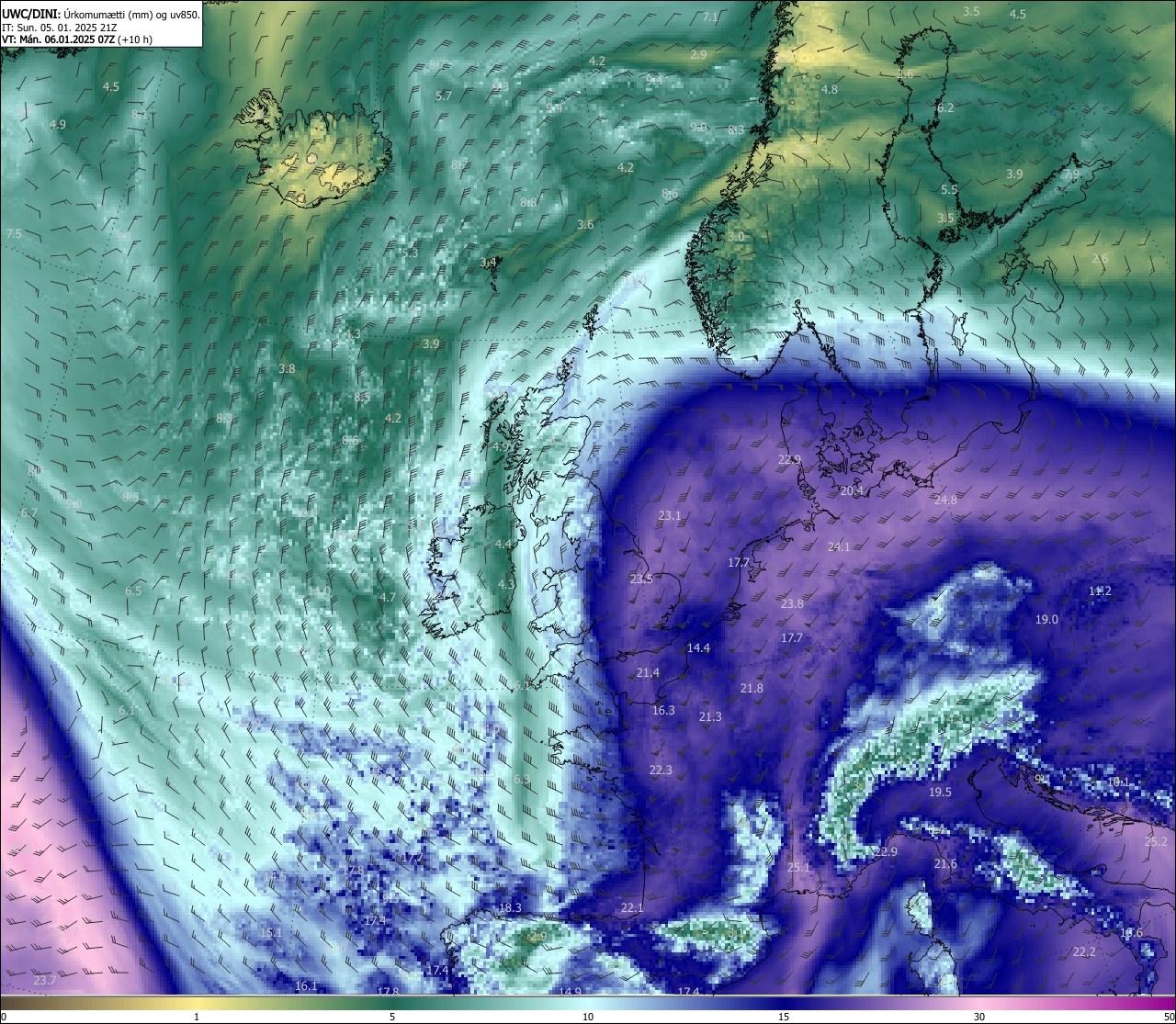Screen dimensions: 1176x1024
Task: Click the map value '22.3' over France
Action: click(x=661, y=771)
